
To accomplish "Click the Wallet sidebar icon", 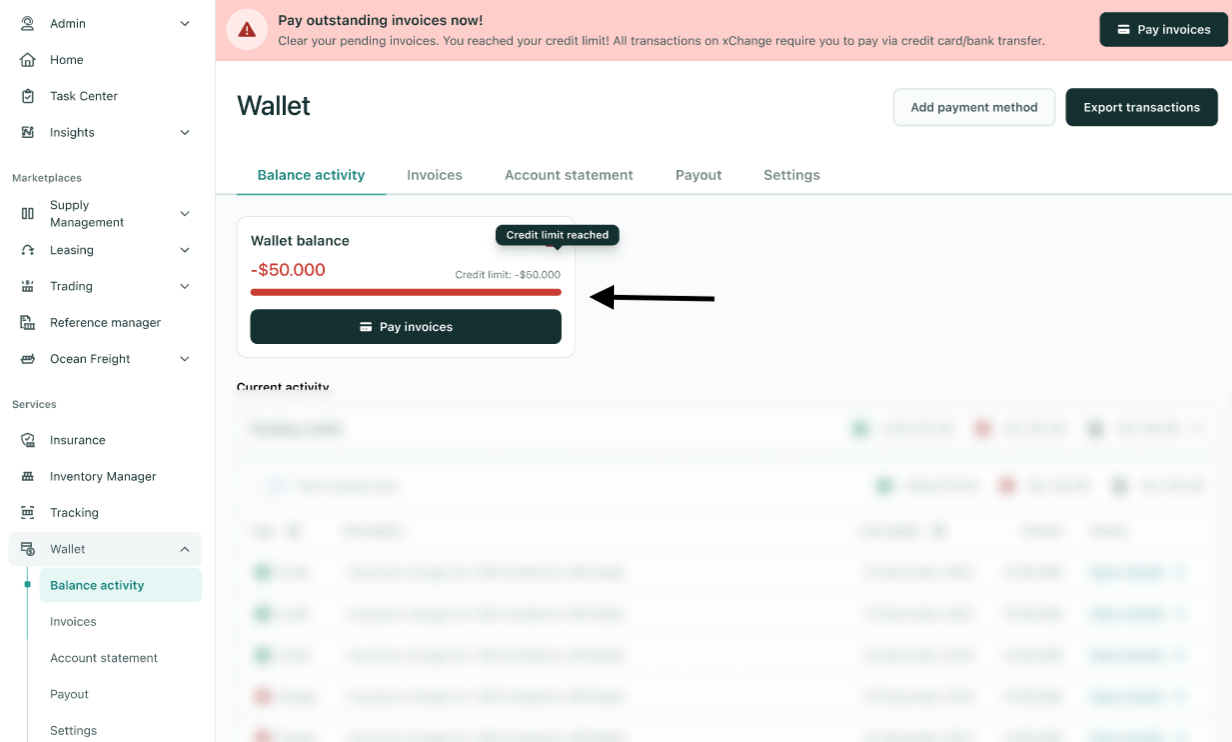I will (x=29, y=548).
